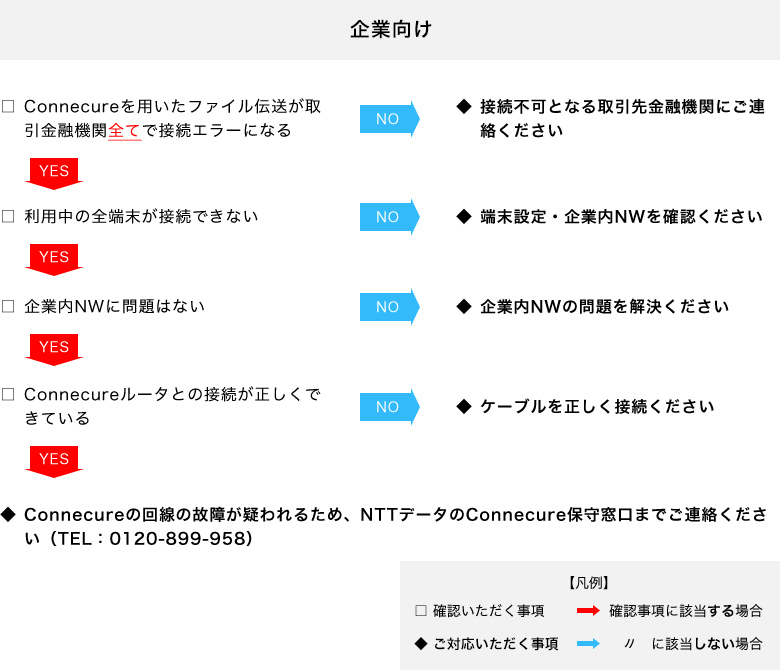780x670 pixels.
Task: Click 端末設定・企業内NWを確認ください instruction
Action: tap(620, 217)
